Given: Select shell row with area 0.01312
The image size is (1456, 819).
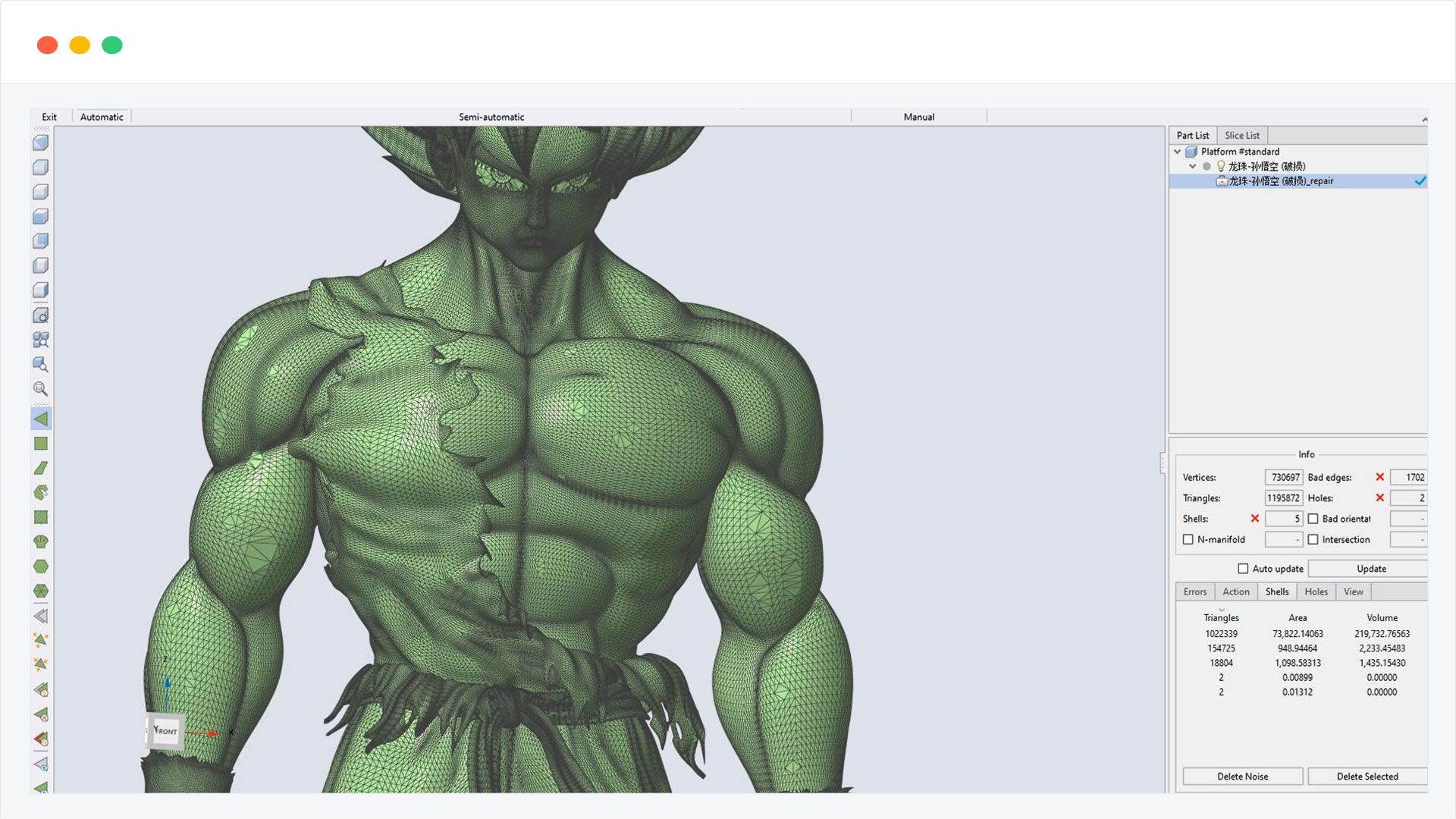Looking at the screenshot, I should tap(1301, 692).
